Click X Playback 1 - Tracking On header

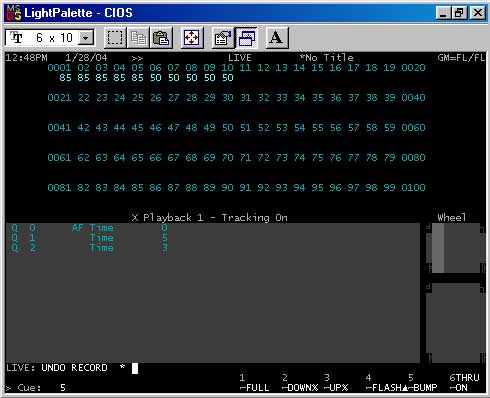210,218
